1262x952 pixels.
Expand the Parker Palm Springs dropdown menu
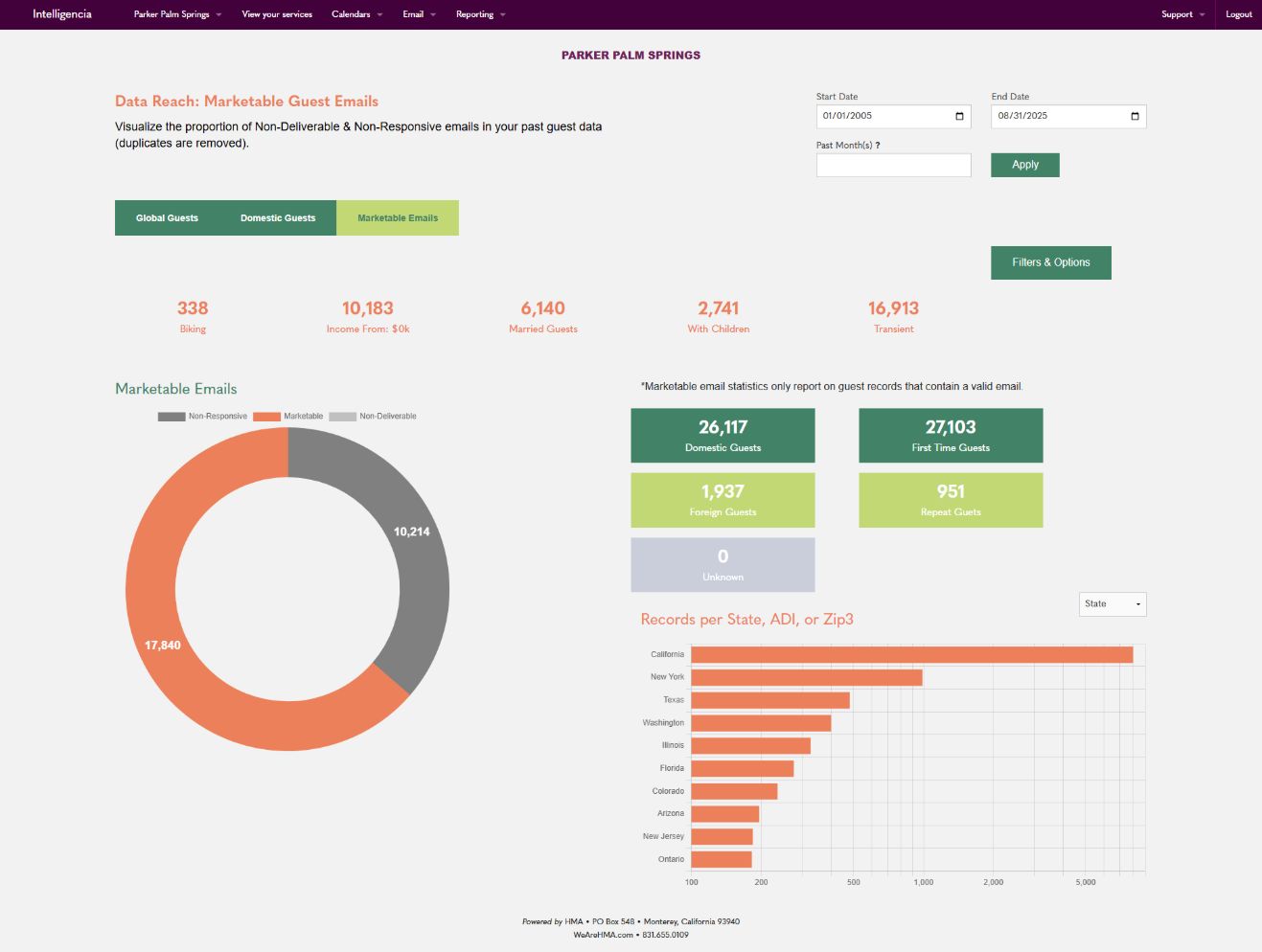click(x=177, y=14)
